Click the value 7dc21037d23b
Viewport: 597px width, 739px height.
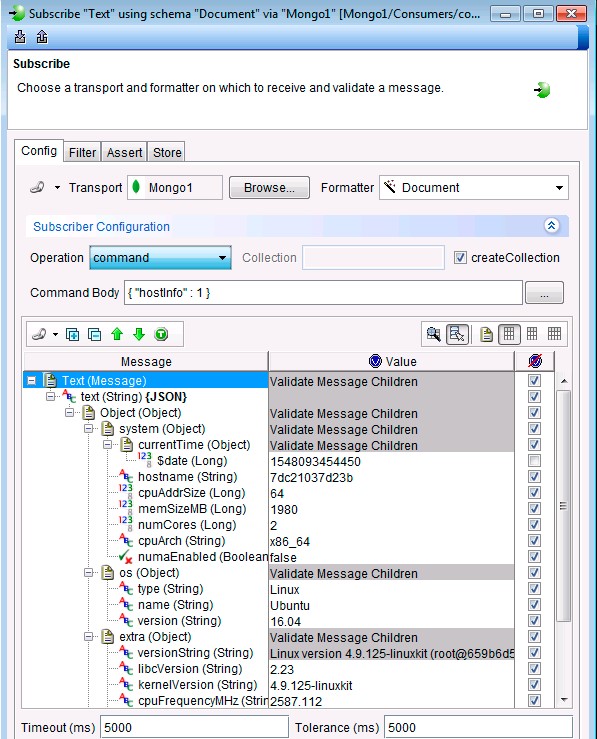pyautogui.click(x=311, y=478)
